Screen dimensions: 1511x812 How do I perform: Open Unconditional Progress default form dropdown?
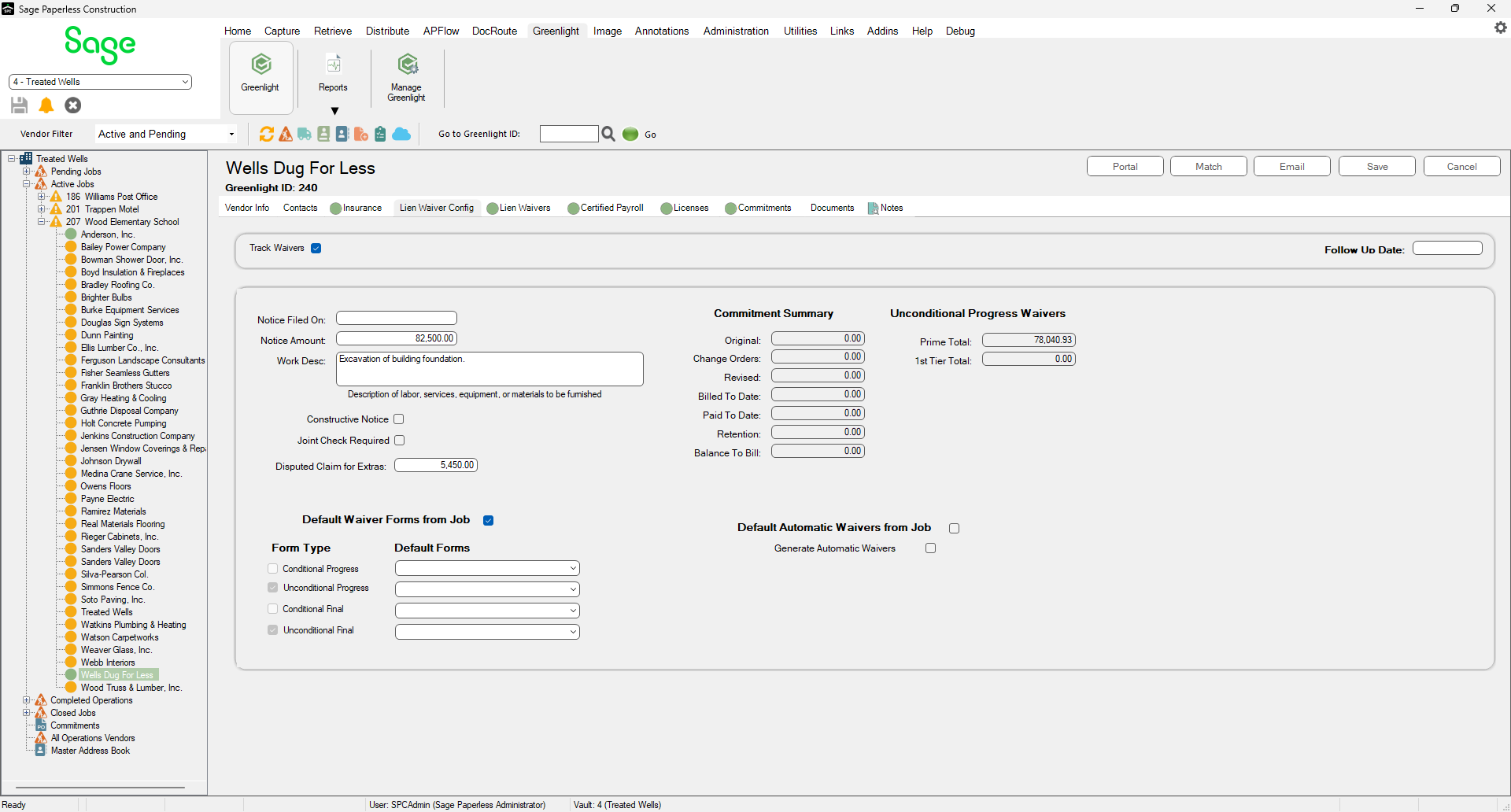pos(487,589)
